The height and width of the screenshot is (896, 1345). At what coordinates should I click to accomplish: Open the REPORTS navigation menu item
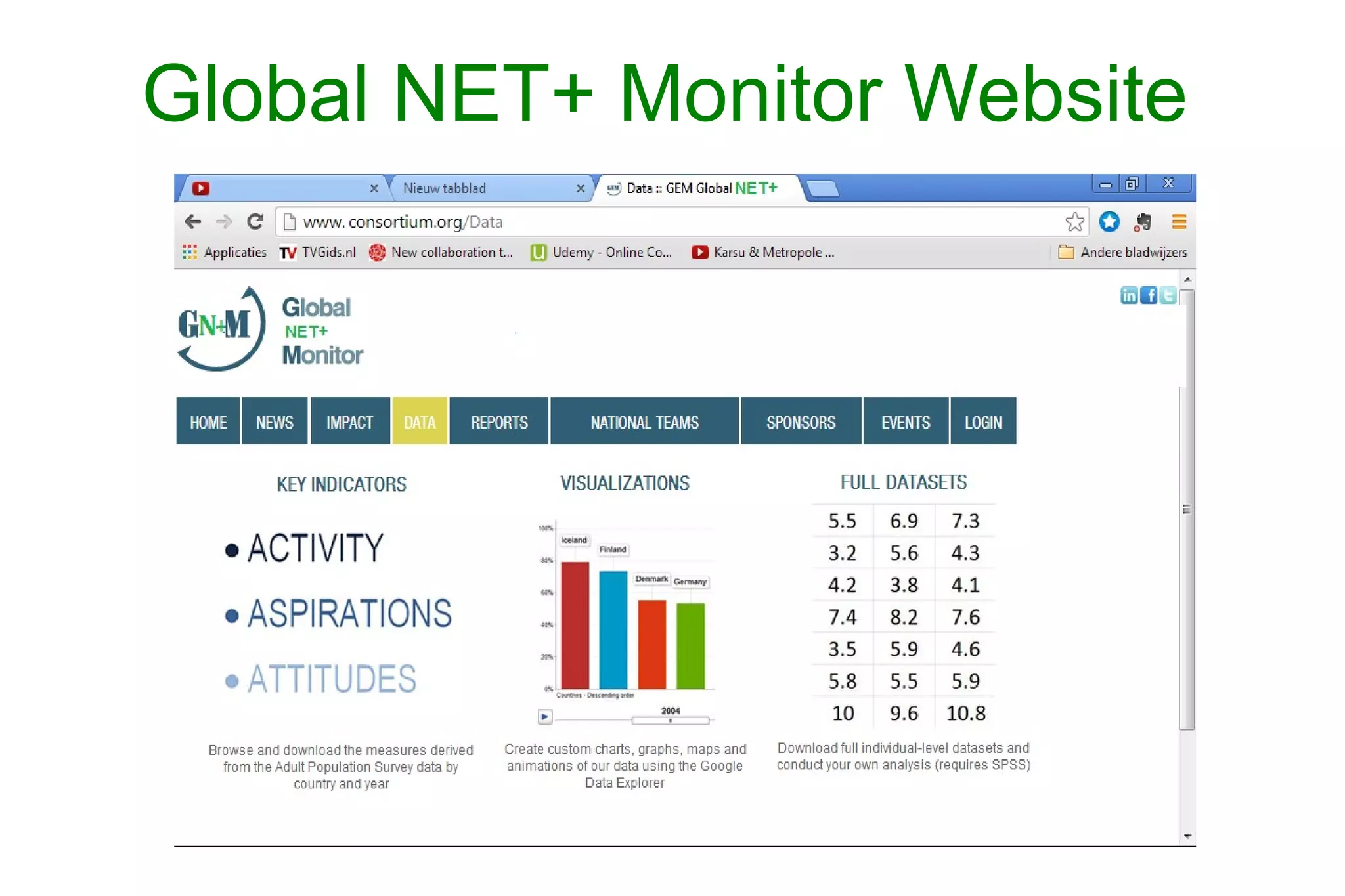(x=499, y=422)
